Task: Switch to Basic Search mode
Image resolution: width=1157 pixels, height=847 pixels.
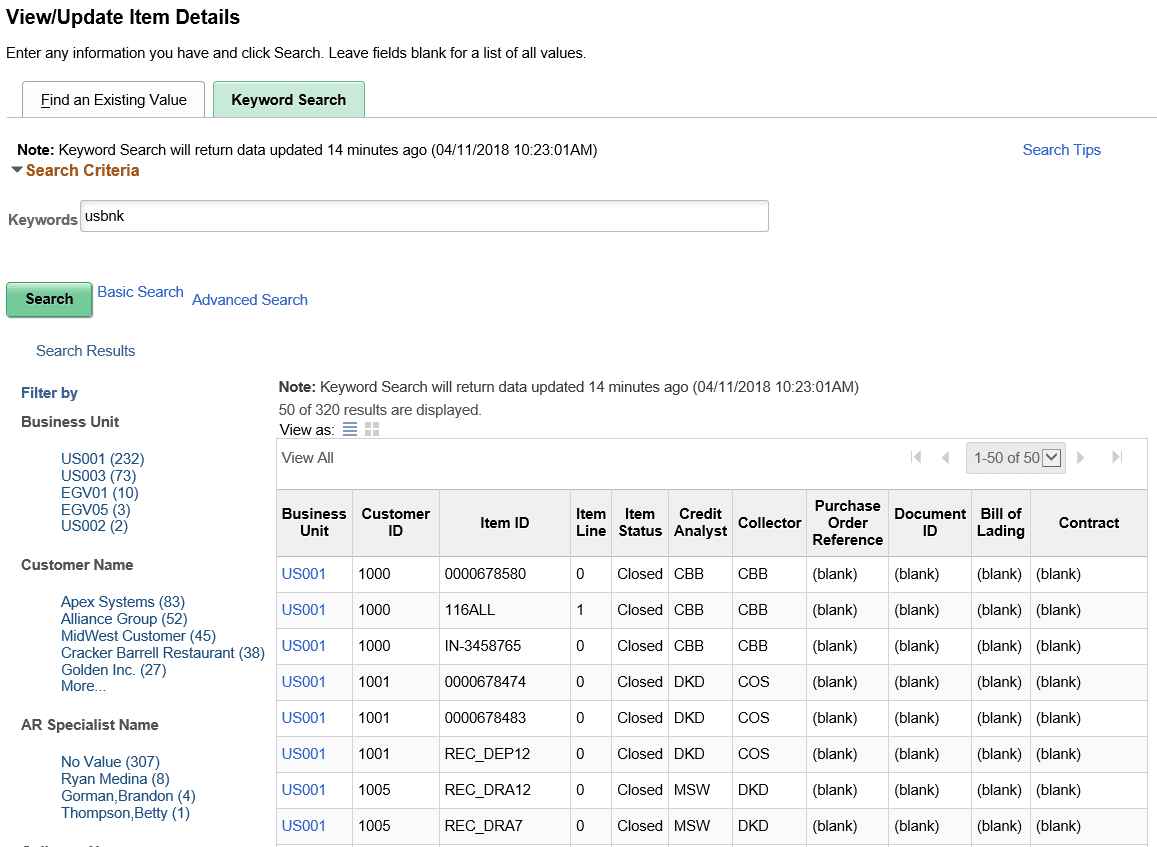Action: (140, 291)
